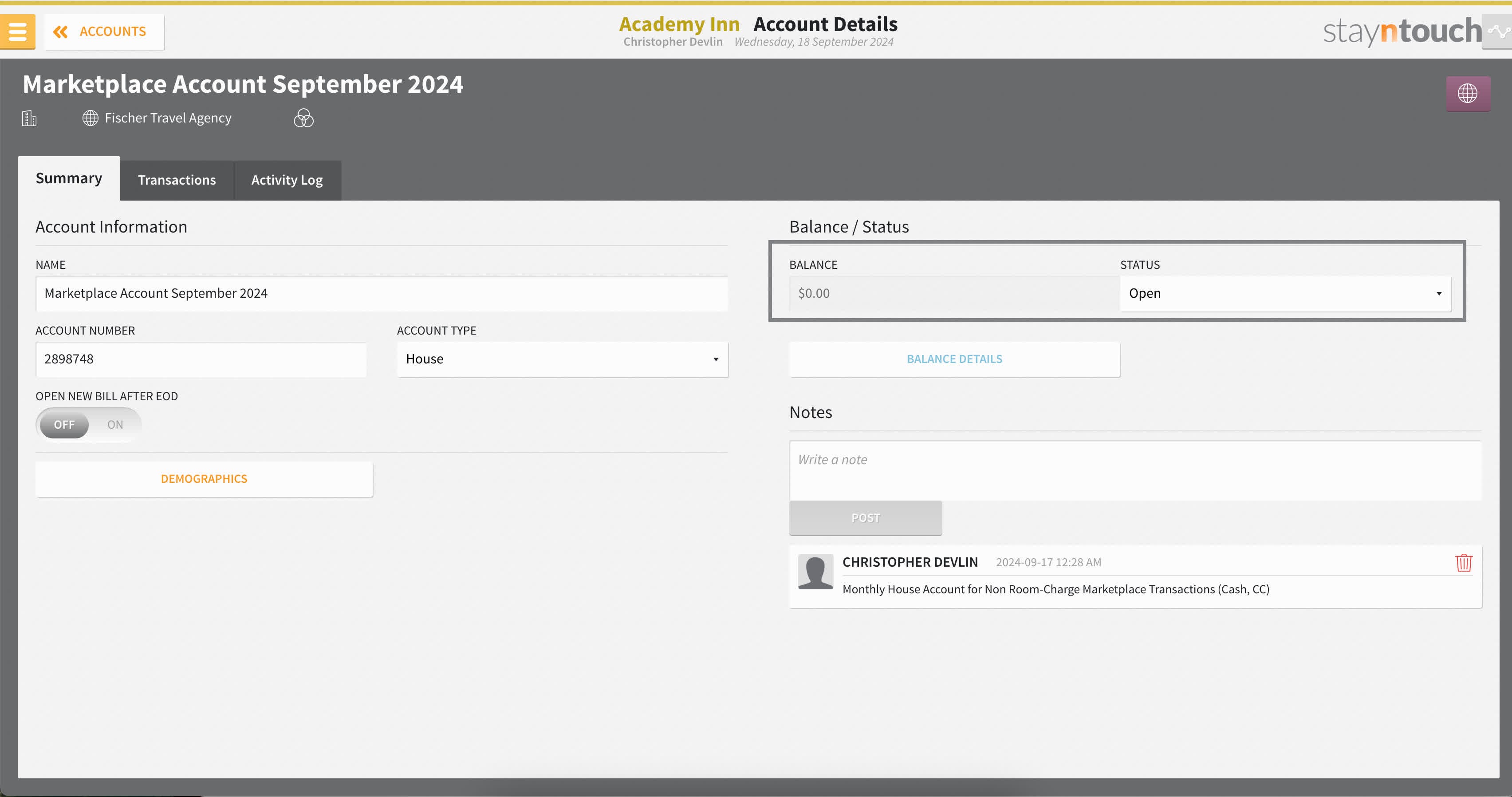Screen dimensions: 1512x797
Task: Switch to the Transactions tab
Action: (177, 180)
